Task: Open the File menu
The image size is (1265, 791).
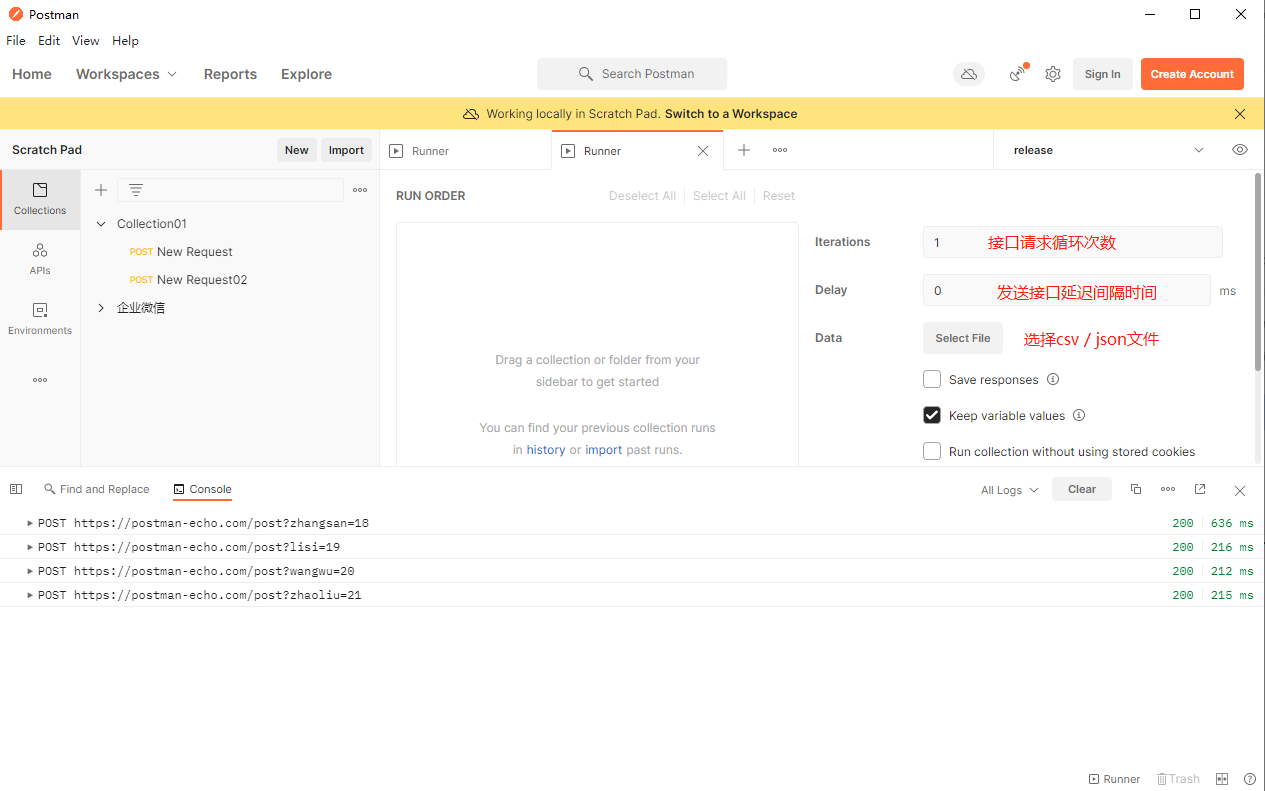Action: tap(16, 41)
